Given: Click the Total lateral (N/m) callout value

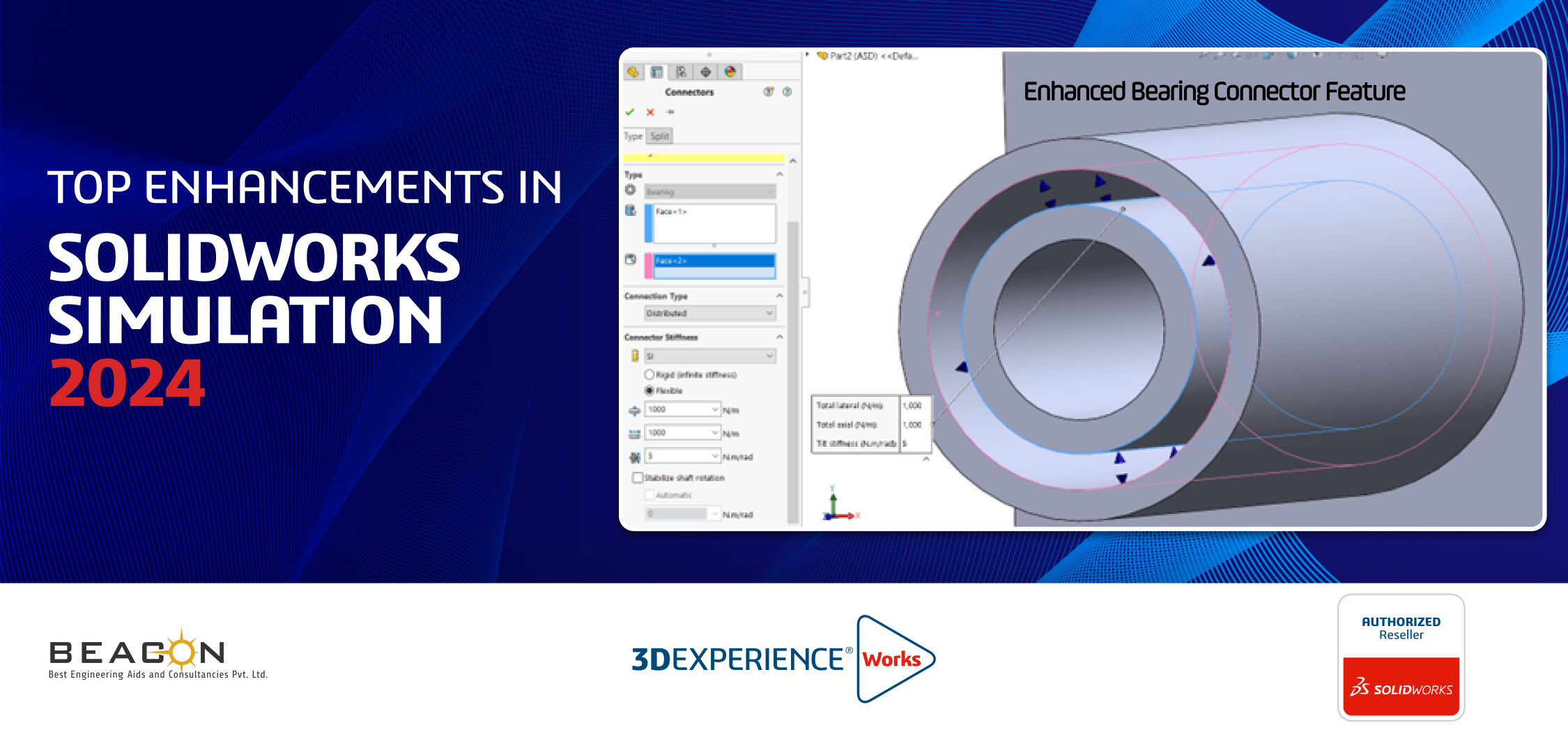Looking at the screenshot, I should pyautogui.click(x=912, y=406).
